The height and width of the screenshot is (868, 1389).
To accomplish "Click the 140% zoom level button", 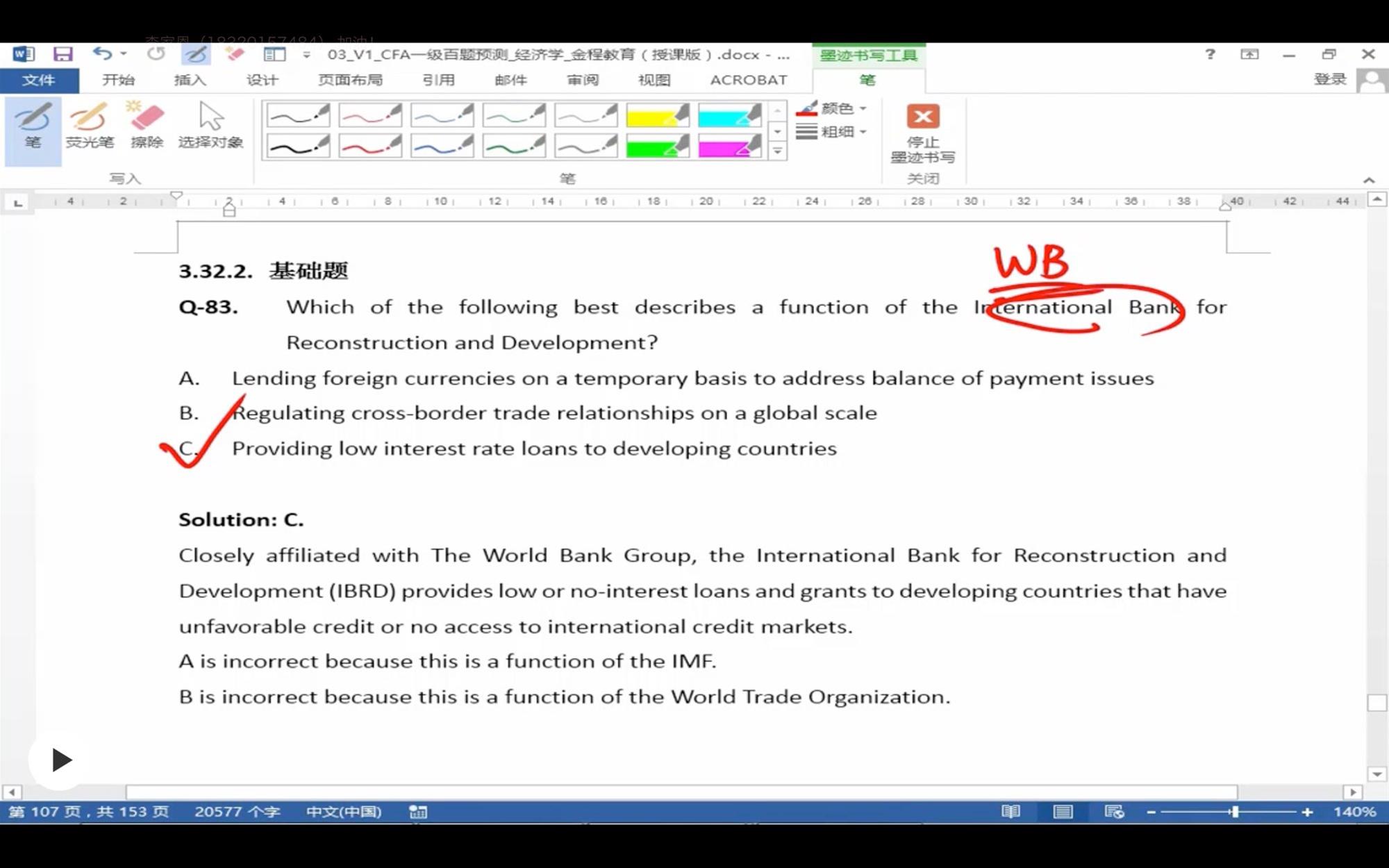I will [x=1354, y=812].
